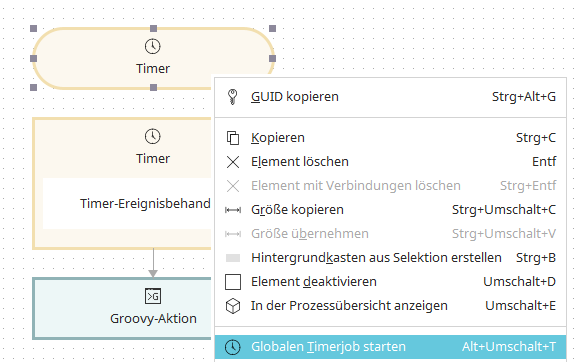
Task: Click the X icon beside Element löschen
Action: (233, 162)
